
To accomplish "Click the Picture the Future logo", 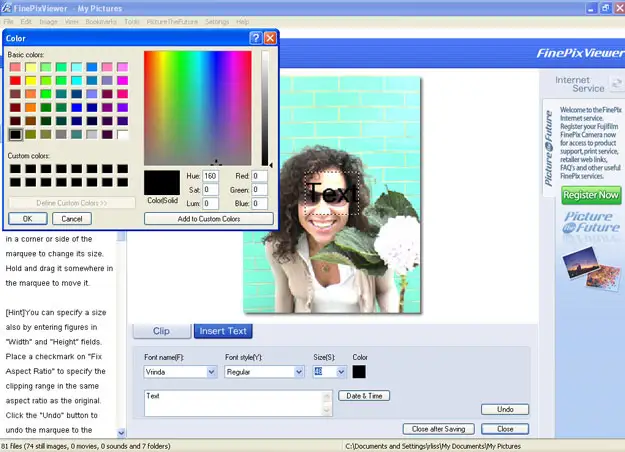I will pyautogui.click(x=592, y=222).
